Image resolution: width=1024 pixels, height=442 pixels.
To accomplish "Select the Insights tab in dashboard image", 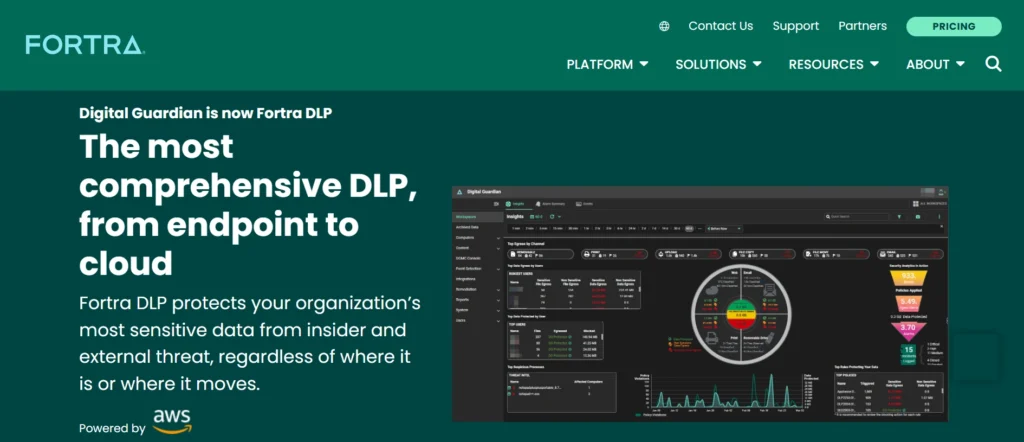I will click(515, 204).
